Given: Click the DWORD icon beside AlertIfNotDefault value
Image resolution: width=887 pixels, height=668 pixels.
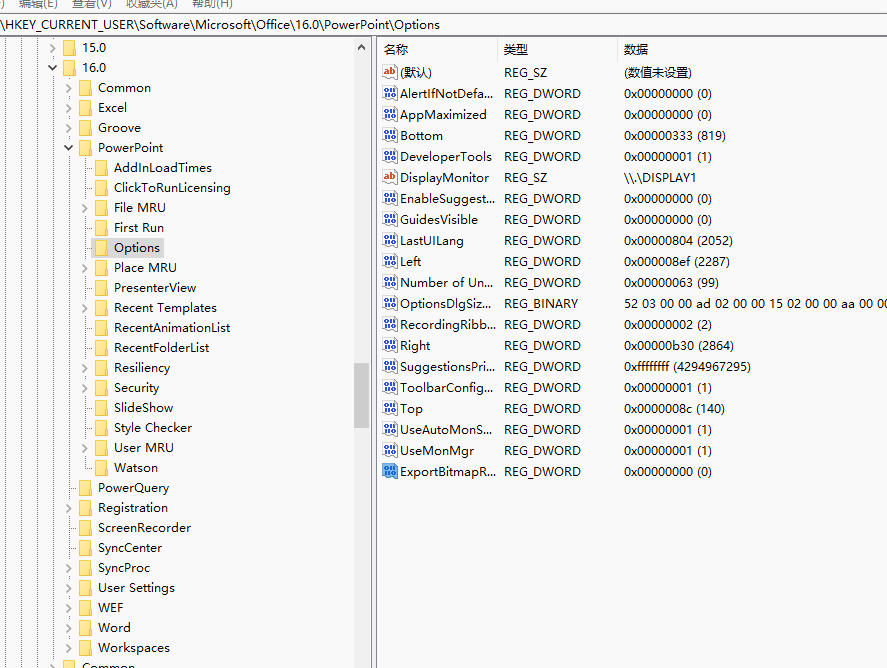Looking at the screenshot, I should tap(389, 93).
